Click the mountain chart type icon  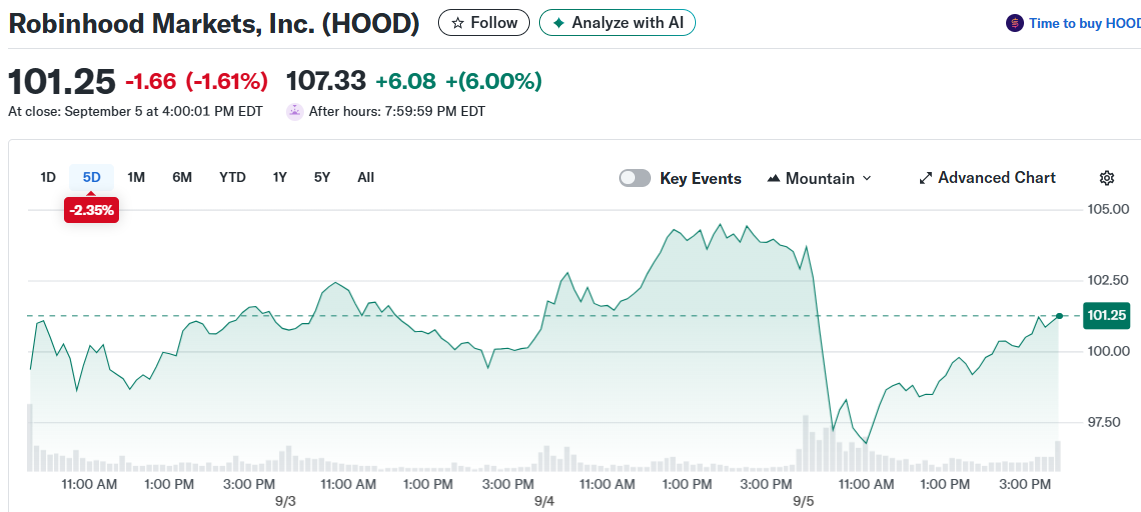click(x=774, y=179)
